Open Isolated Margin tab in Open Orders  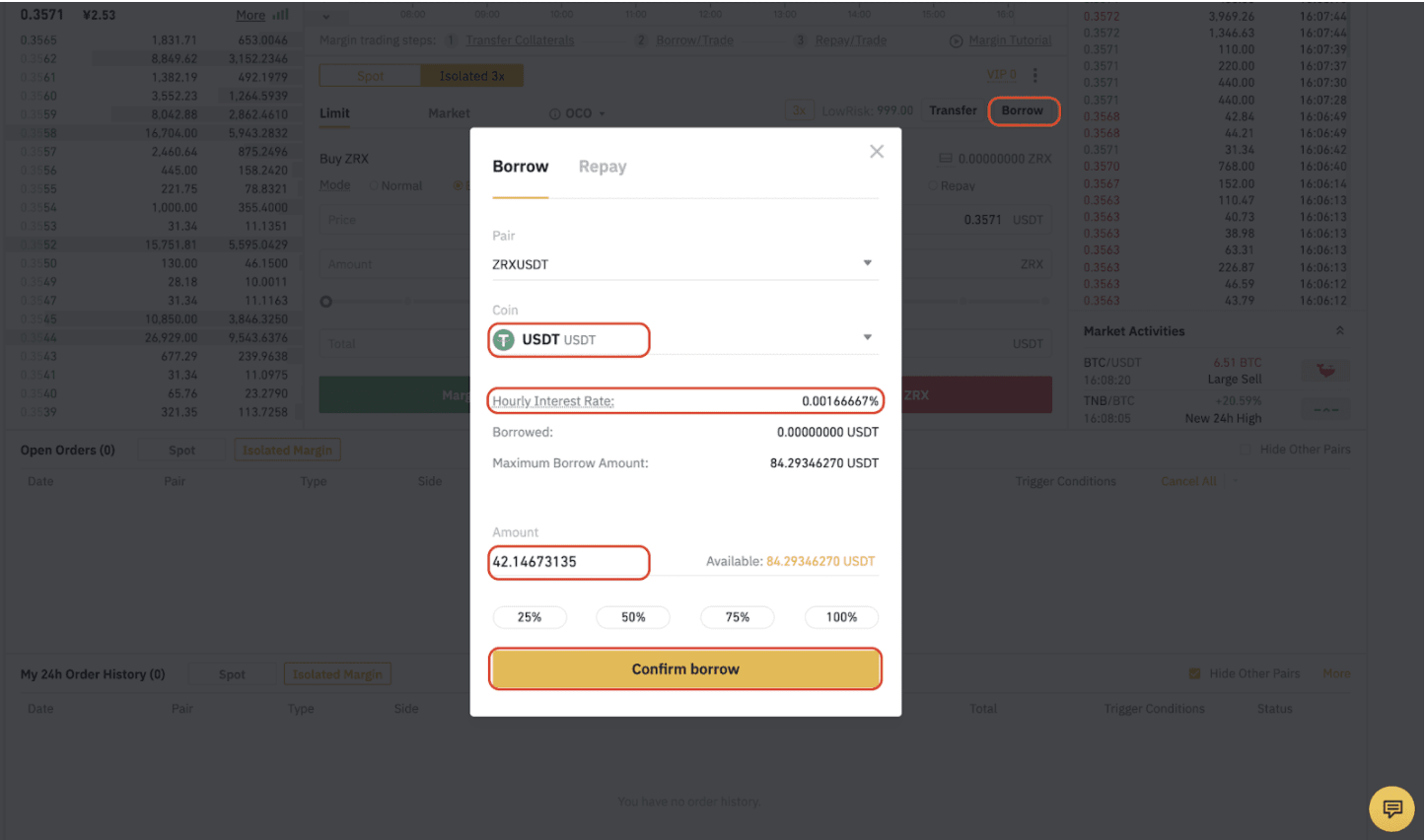(287, 451)
